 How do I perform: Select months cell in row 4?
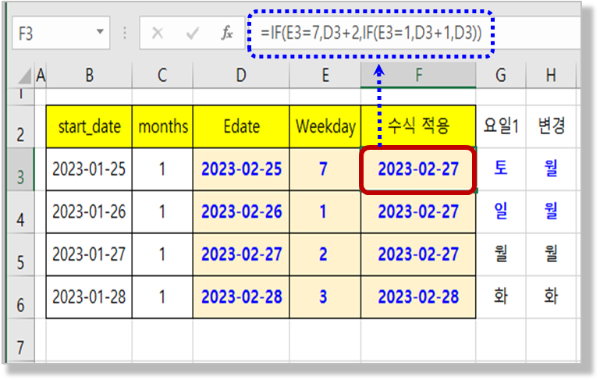[162, 212]
